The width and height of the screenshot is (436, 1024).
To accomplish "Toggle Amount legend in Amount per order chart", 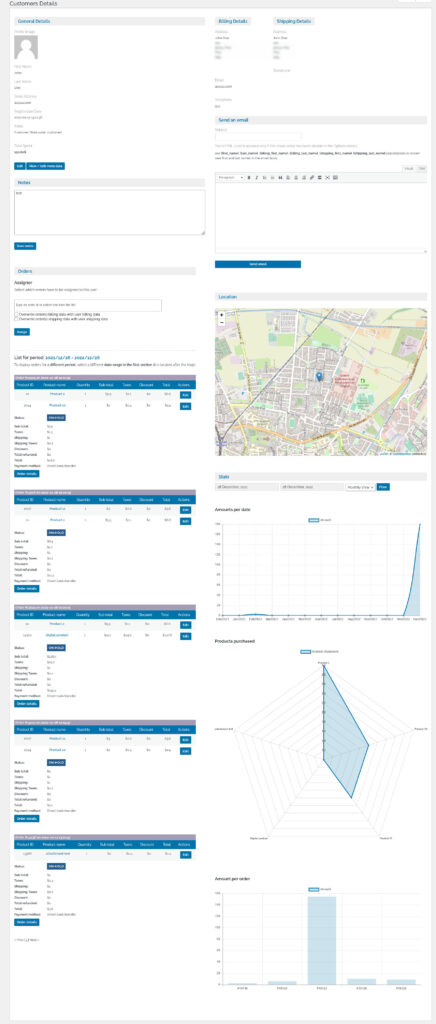I will coord(319,889).
